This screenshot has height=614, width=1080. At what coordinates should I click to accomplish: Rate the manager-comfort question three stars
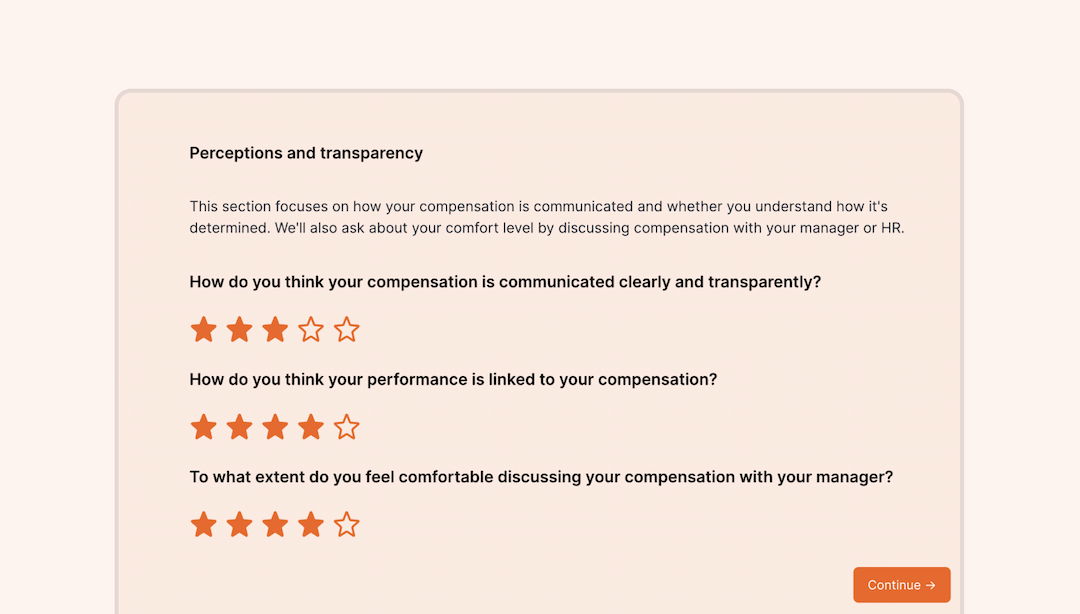coord(275,524)
